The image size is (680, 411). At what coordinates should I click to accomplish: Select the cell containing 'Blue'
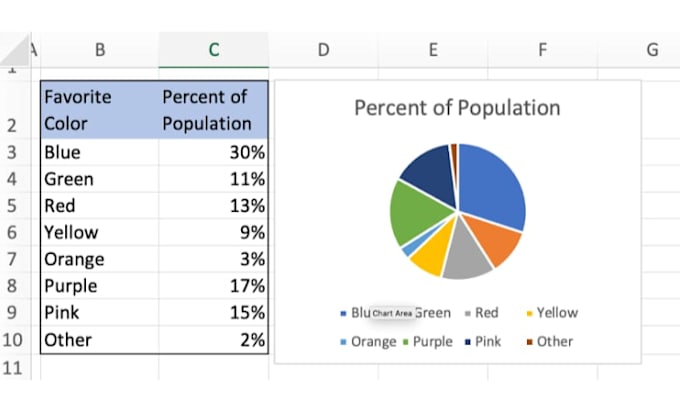(x=100, y=152)
